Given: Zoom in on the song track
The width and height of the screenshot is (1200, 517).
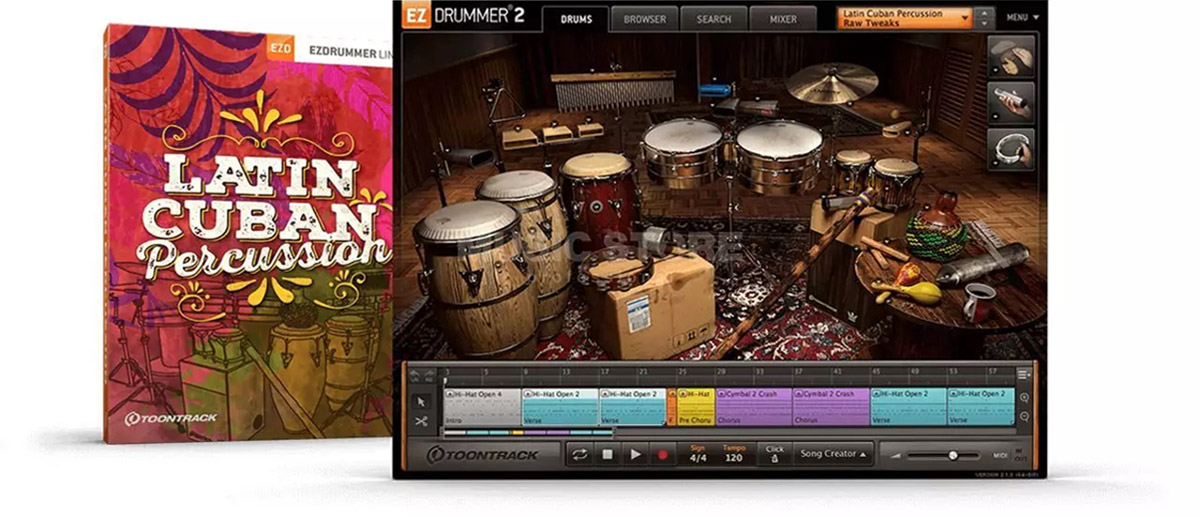Looking at the screenshot, I should (1025, 398).
